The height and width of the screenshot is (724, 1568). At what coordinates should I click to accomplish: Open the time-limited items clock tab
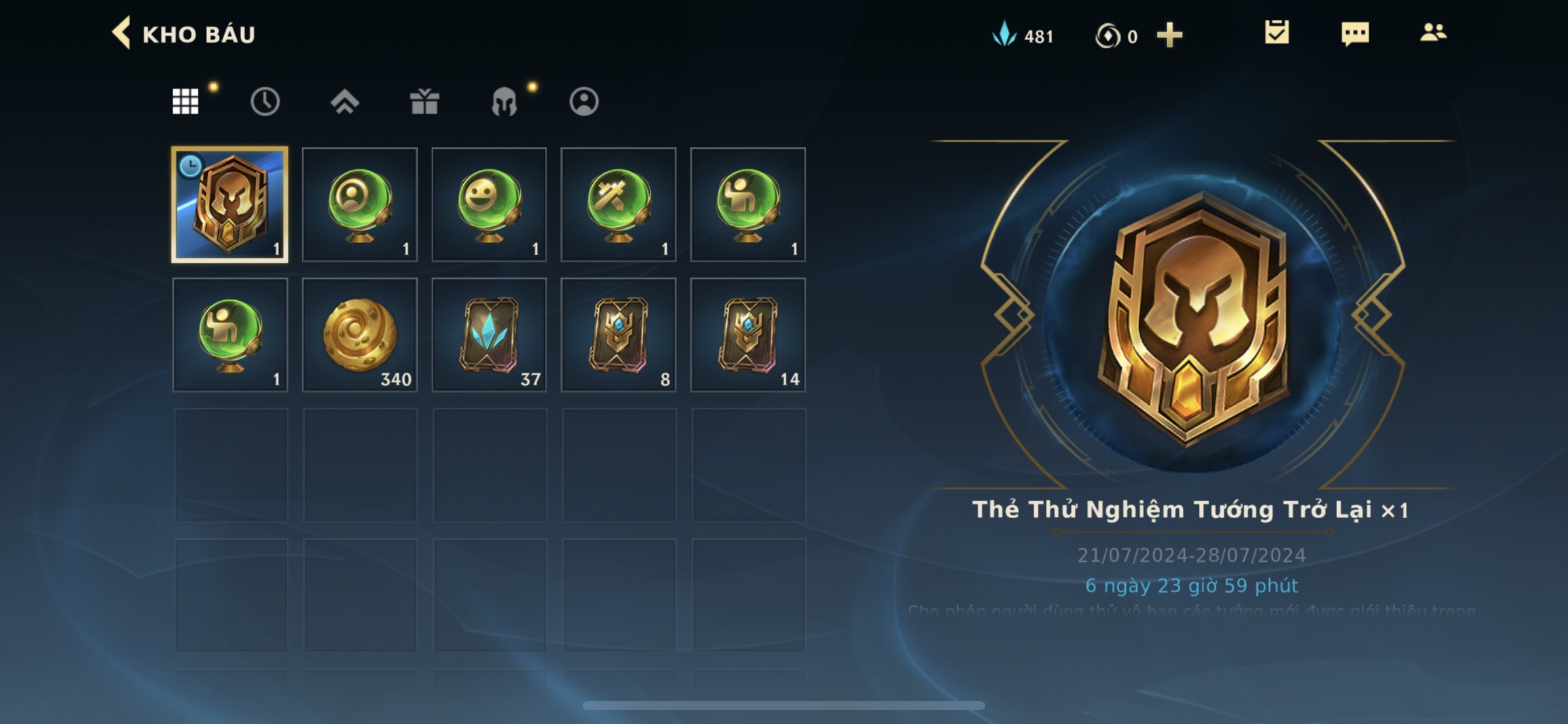click(265, 101)
